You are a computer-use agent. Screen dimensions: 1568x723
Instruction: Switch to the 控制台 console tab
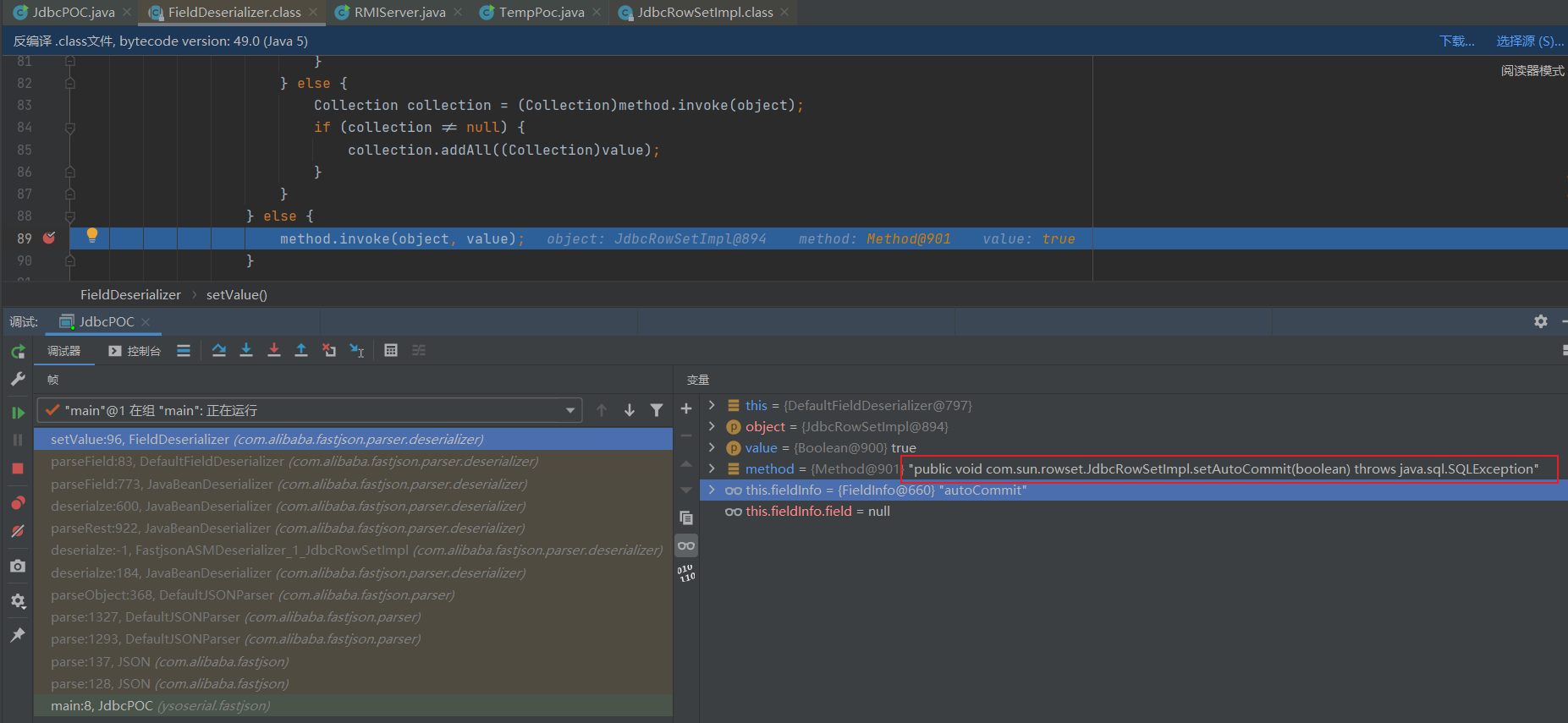[135, 351]
